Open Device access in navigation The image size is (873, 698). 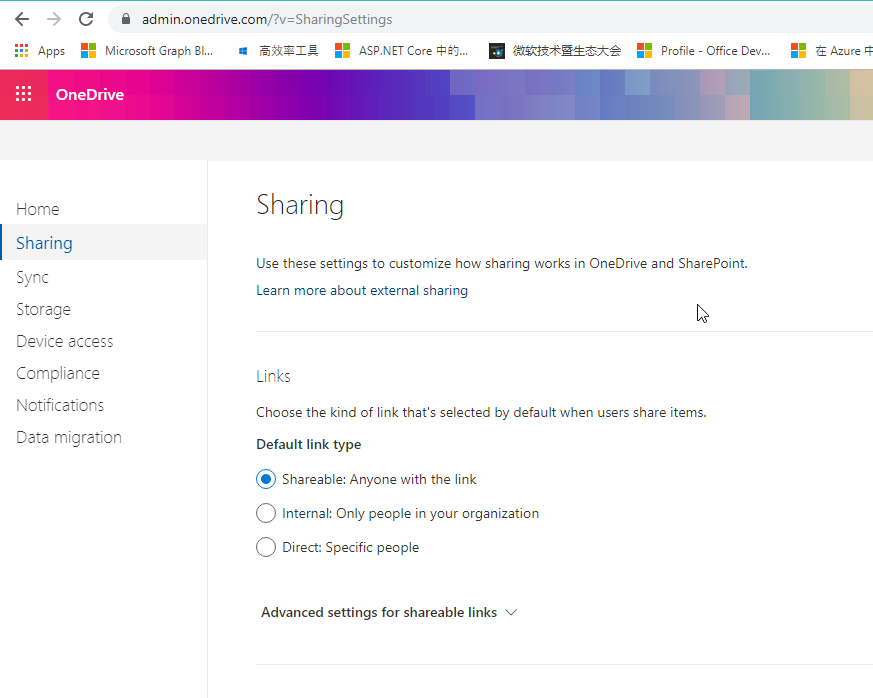pos(65,341)
